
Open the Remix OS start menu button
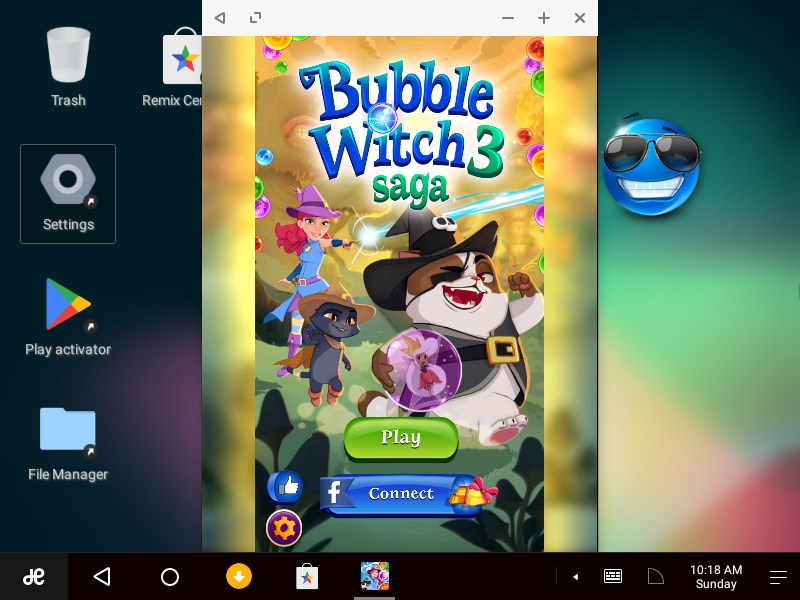(34, 577)
